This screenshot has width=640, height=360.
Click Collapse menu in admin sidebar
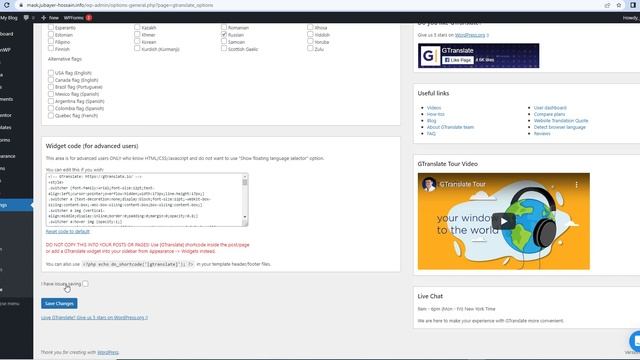tap(10, 304)
